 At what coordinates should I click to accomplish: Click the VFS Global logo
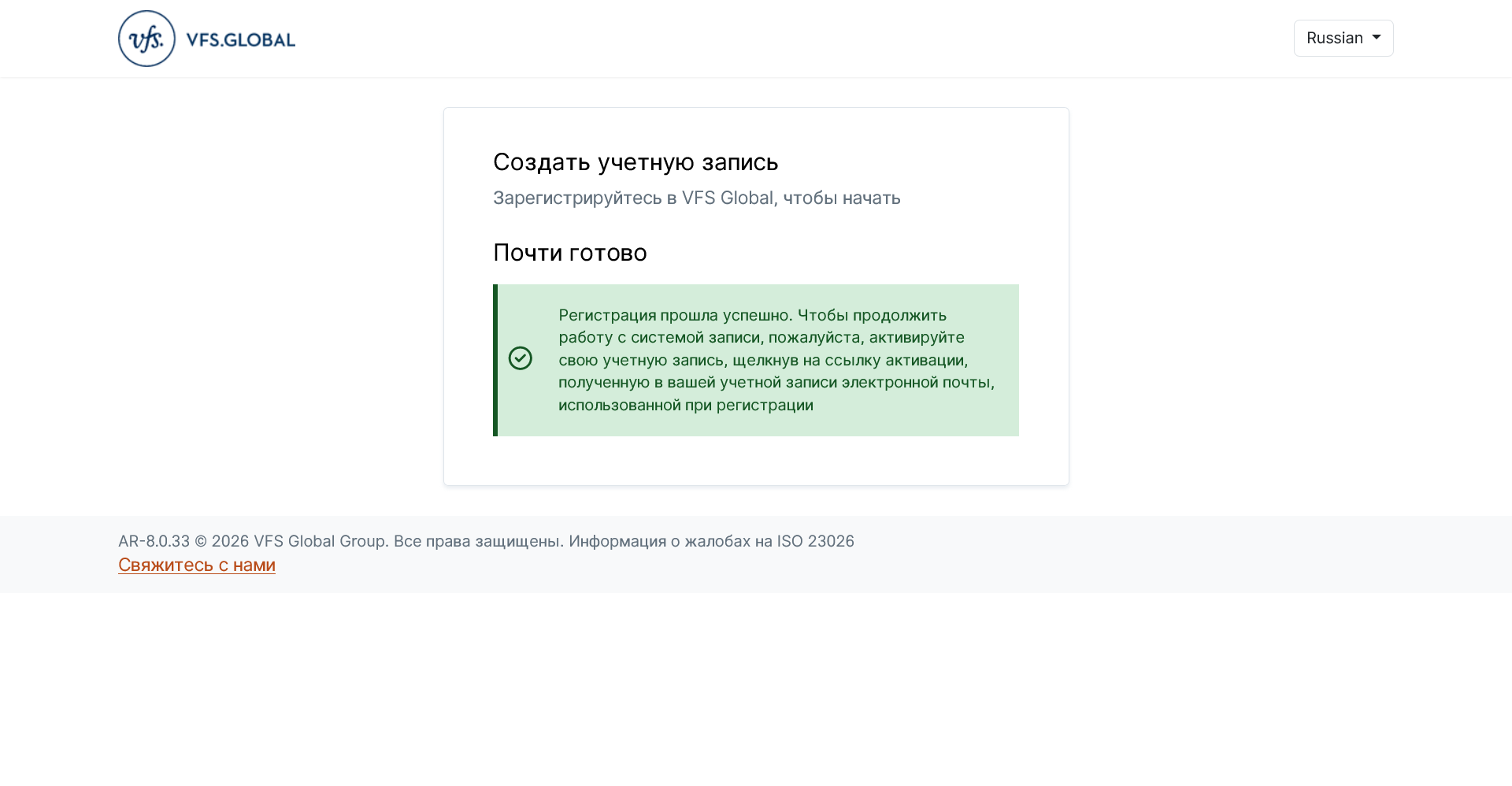[206, 39]
